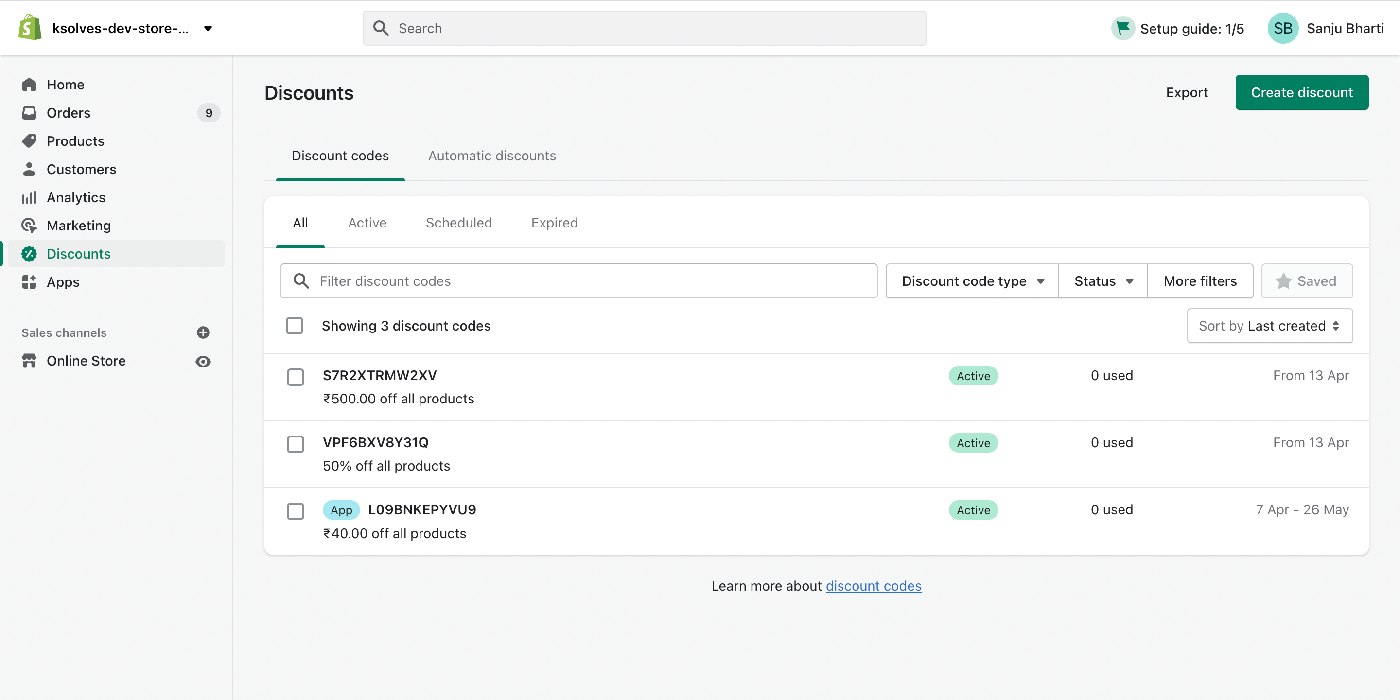Image resolution: width=1400 pixels, height=700 pixels.
Task: Open discount code L09BNKEPYVU9
Action: pos(422,510)
